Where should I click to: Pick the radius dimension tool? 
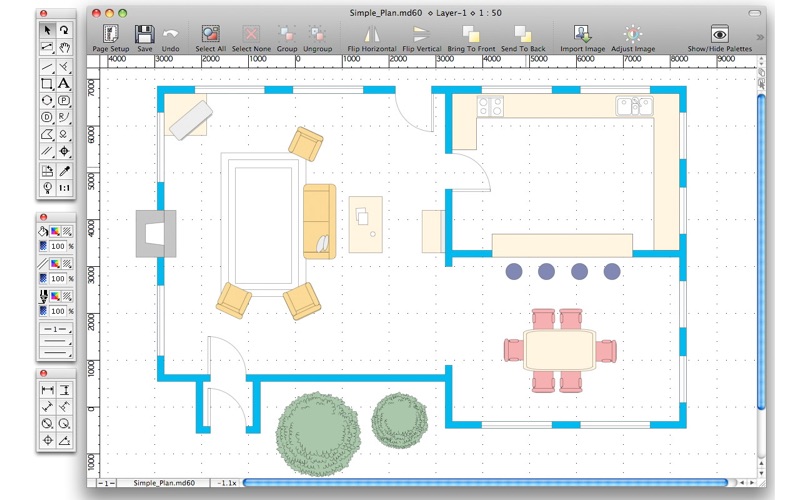coord(64,424)
